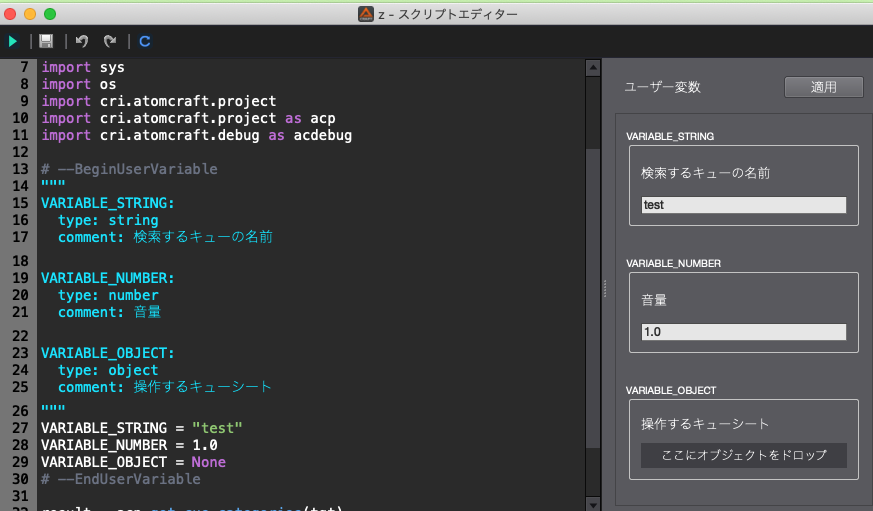Image resolution: width=873 pixels, height=511 pixels.
Task: Click the ここにオブジェクトをドロップ drop area
Action: (x=743, y=455)
